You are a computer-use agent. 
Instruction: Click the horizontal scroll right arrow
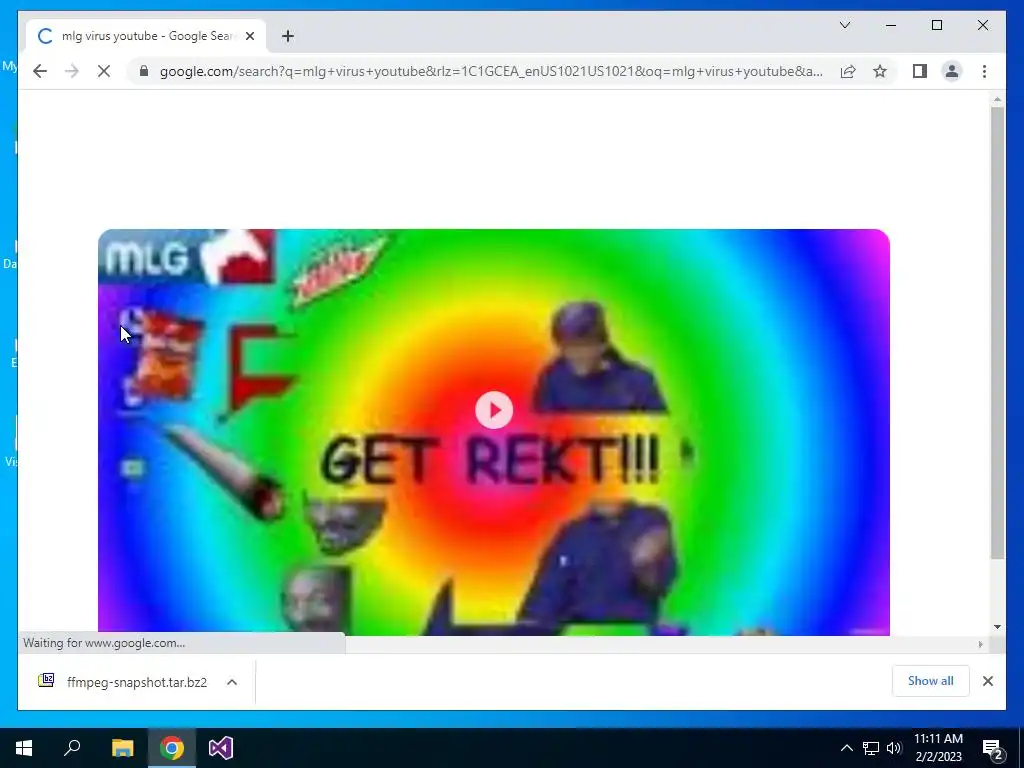(980, 645)
